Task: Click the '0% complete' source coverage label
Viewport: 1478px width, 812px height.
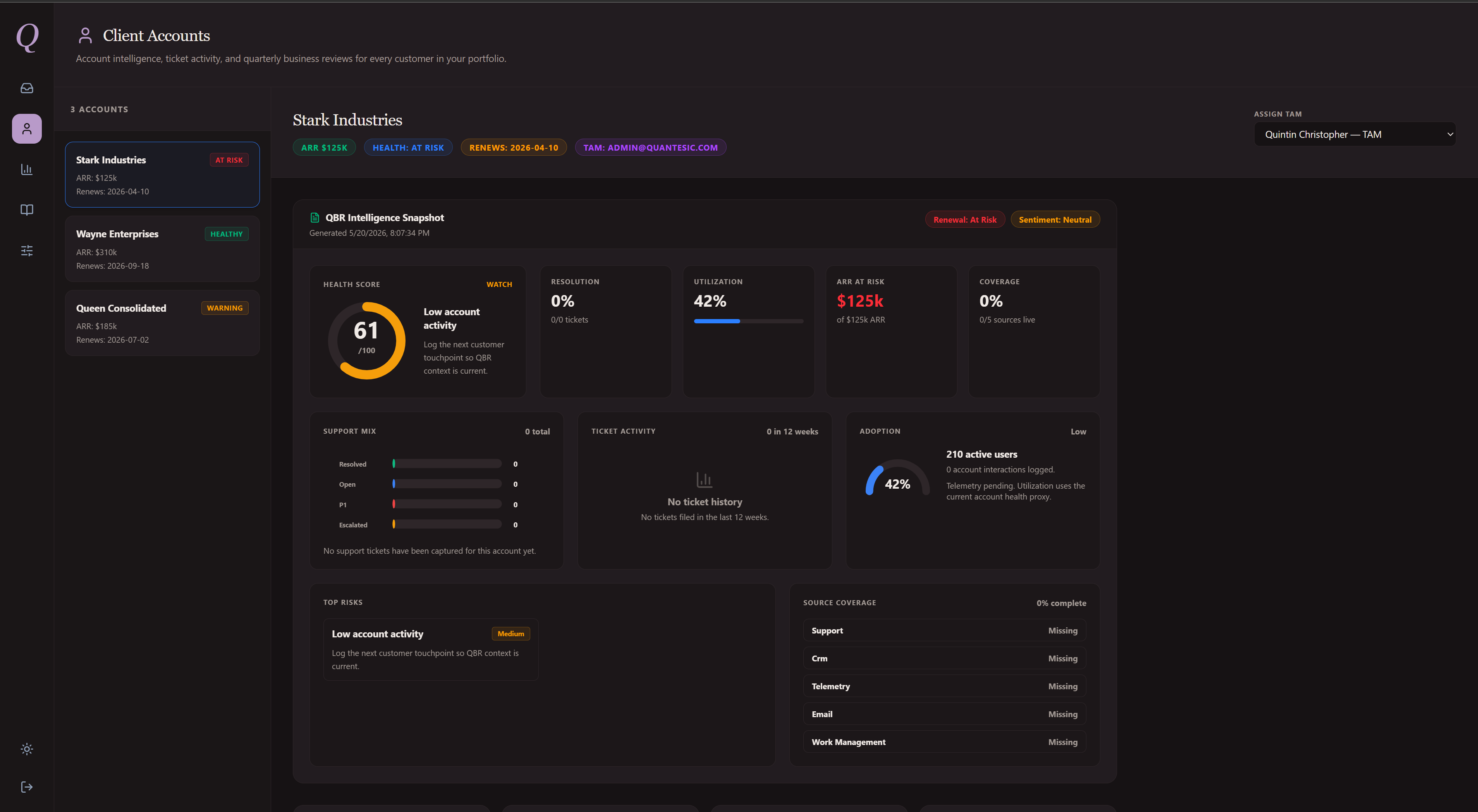Action: pos(1061,603)
